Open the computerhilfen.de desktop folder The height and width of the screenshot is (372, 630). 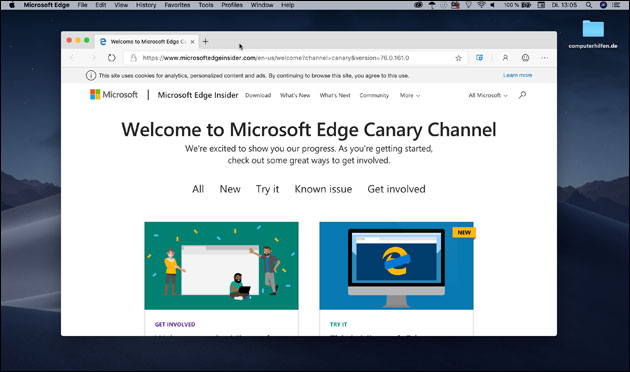[x=593, y=34]
